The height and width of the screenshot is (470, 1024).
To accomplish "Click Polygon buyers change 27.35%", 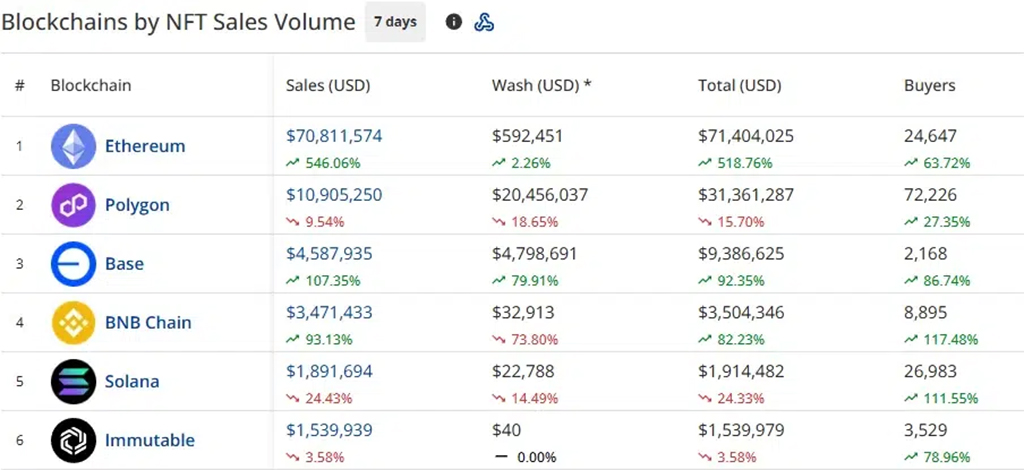I will 937,222.
